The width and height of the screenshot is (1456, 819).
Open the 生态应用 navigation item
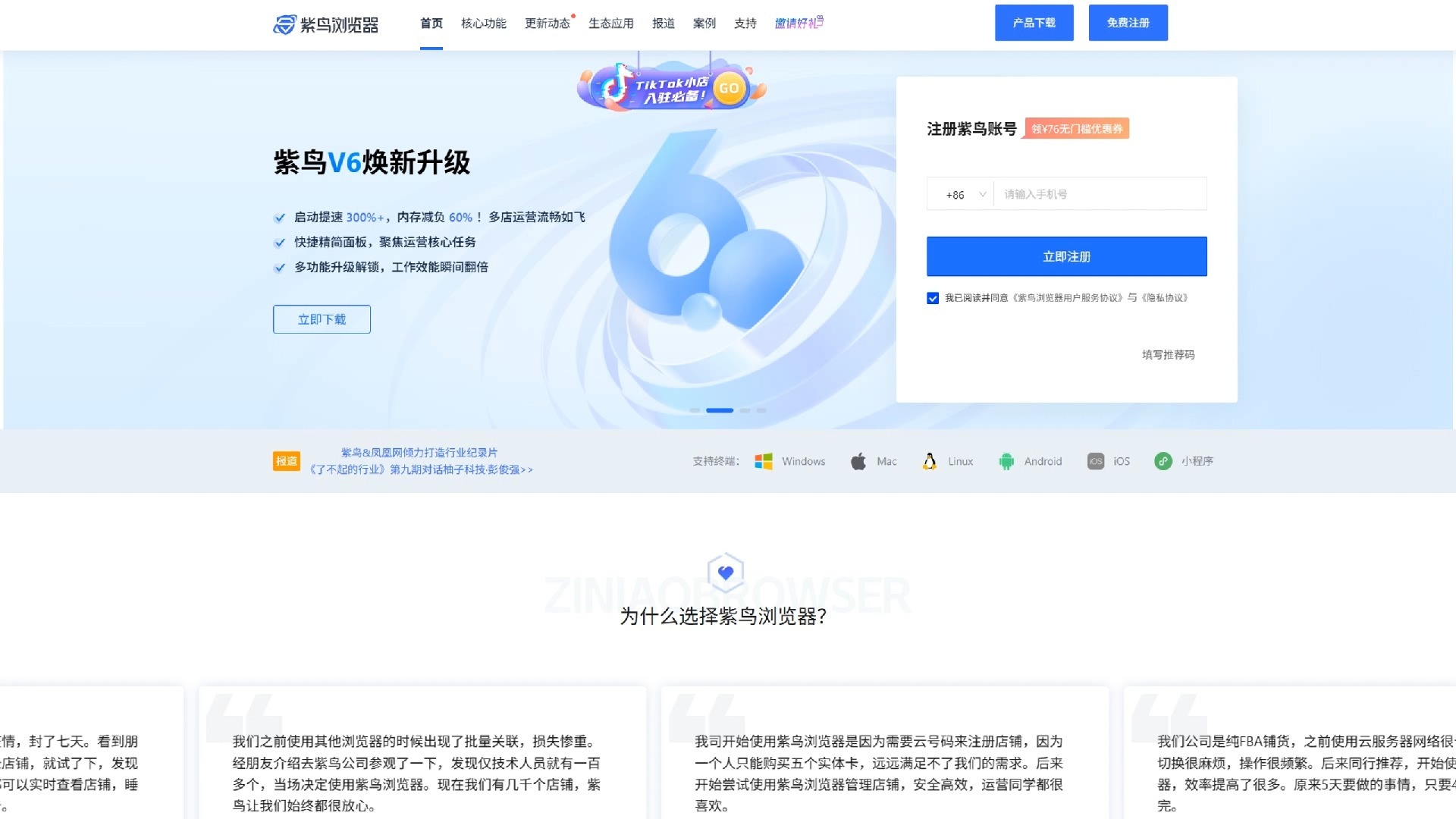pos(611,24)
